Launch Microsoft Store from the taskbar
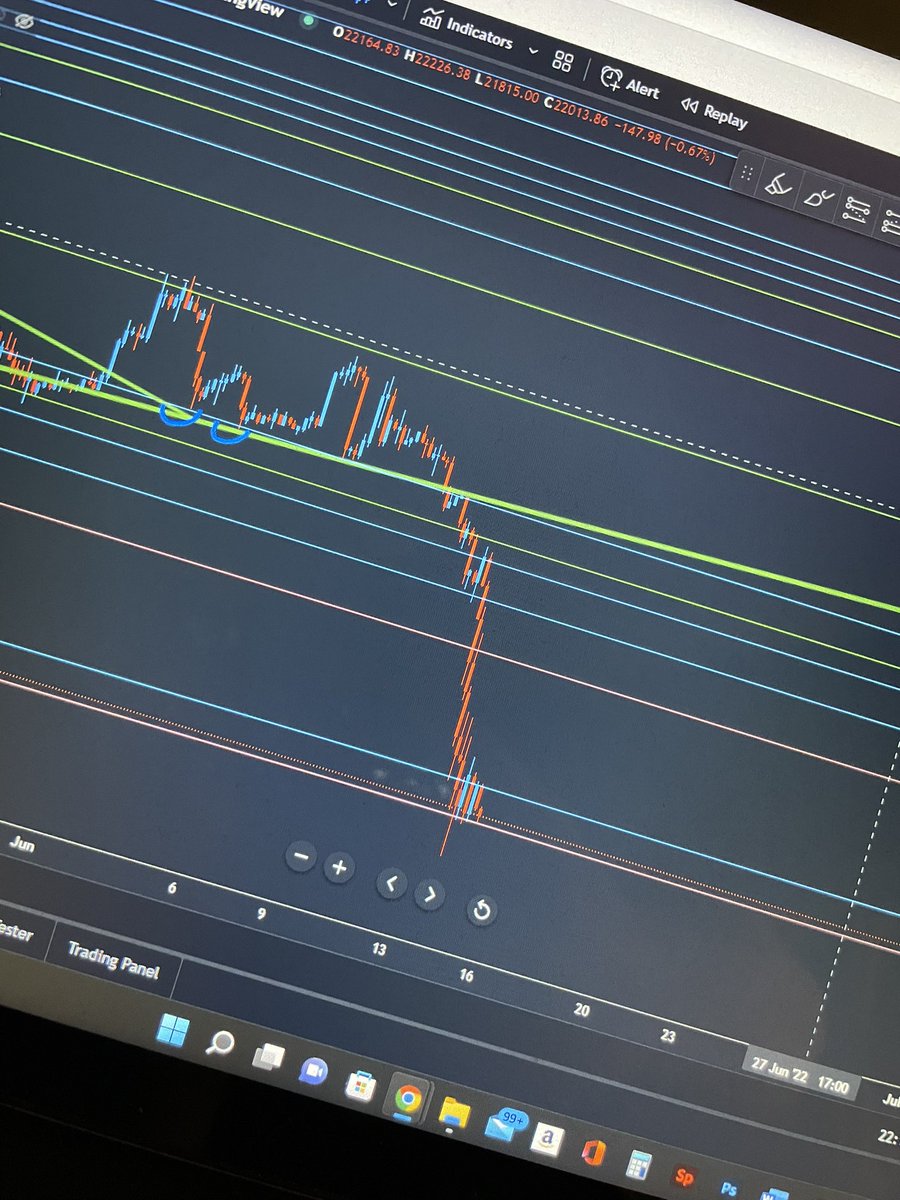This screenshot has width=900, height=1200. (x=359, y=1084)
